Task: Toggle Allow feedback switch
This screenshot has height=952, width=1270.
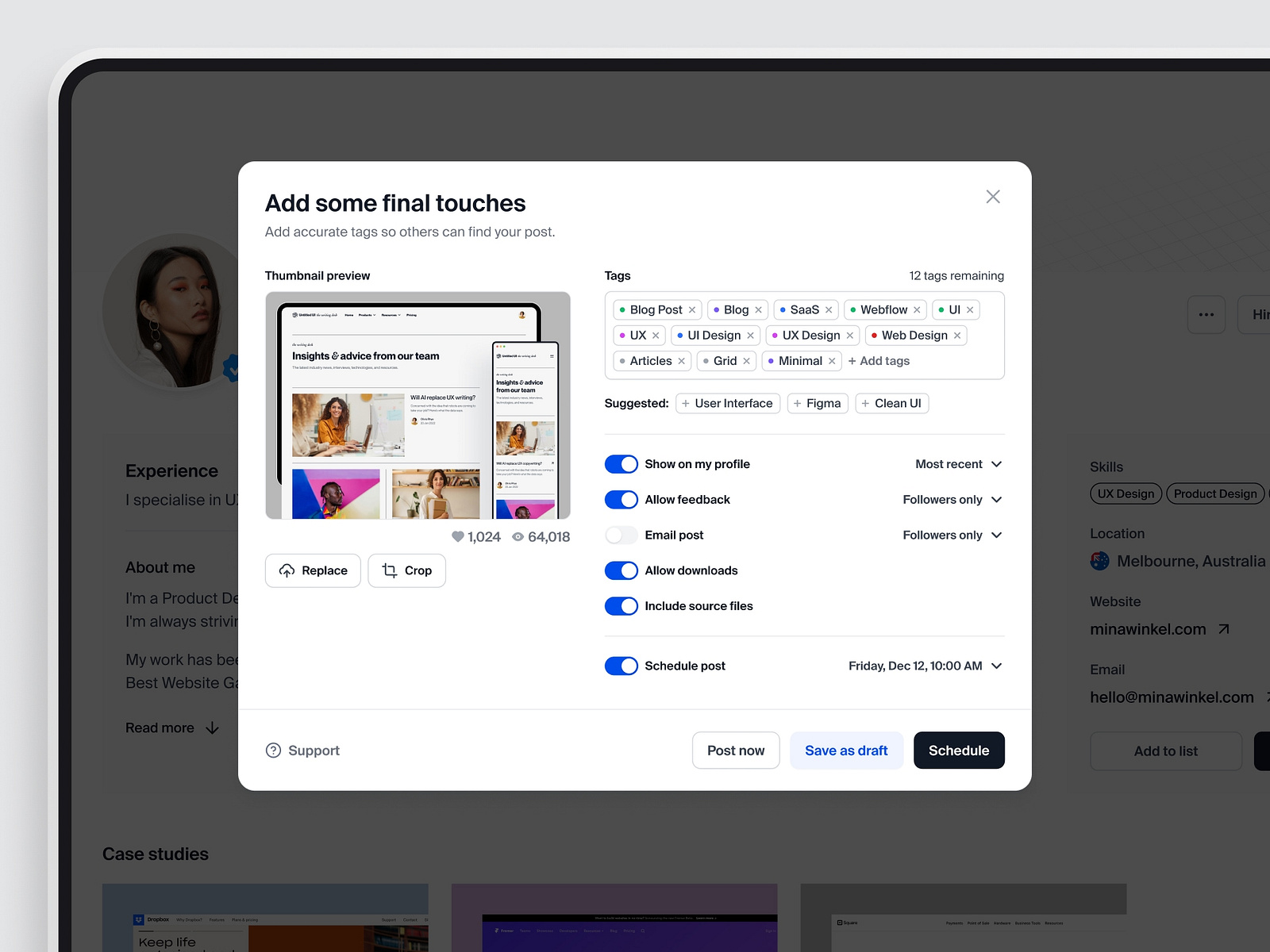Action: [622, 500]
